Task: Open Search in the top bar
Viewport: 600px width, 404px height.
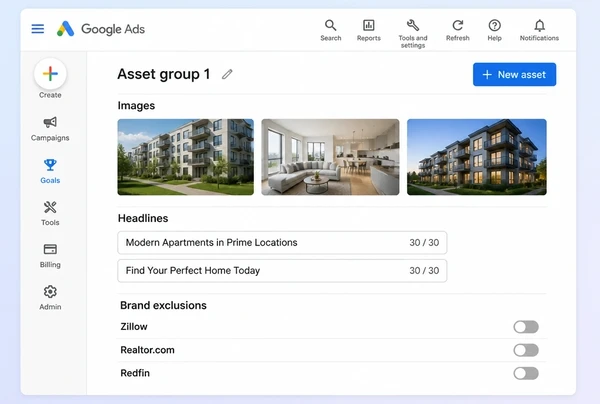Action: pos(331,30)
